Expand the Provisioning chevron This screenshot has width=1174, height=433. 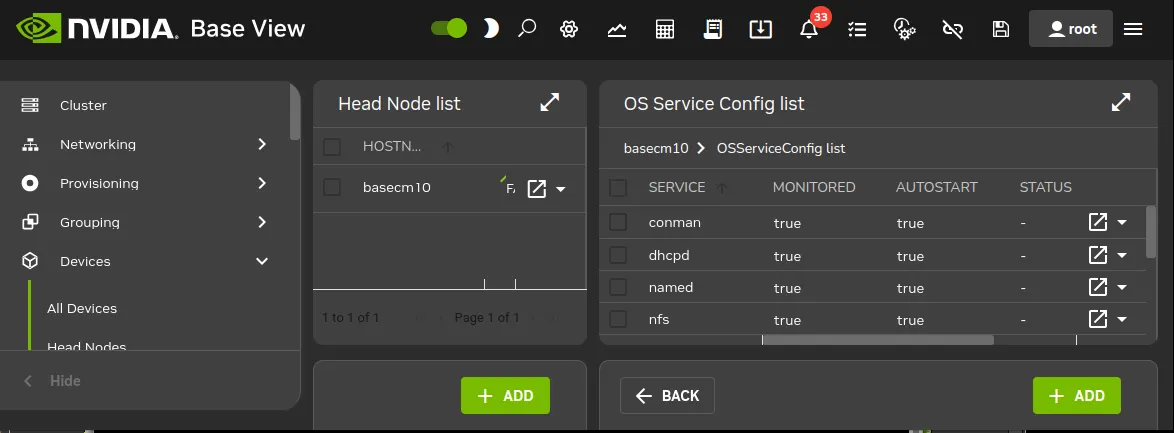click(262, 183)
